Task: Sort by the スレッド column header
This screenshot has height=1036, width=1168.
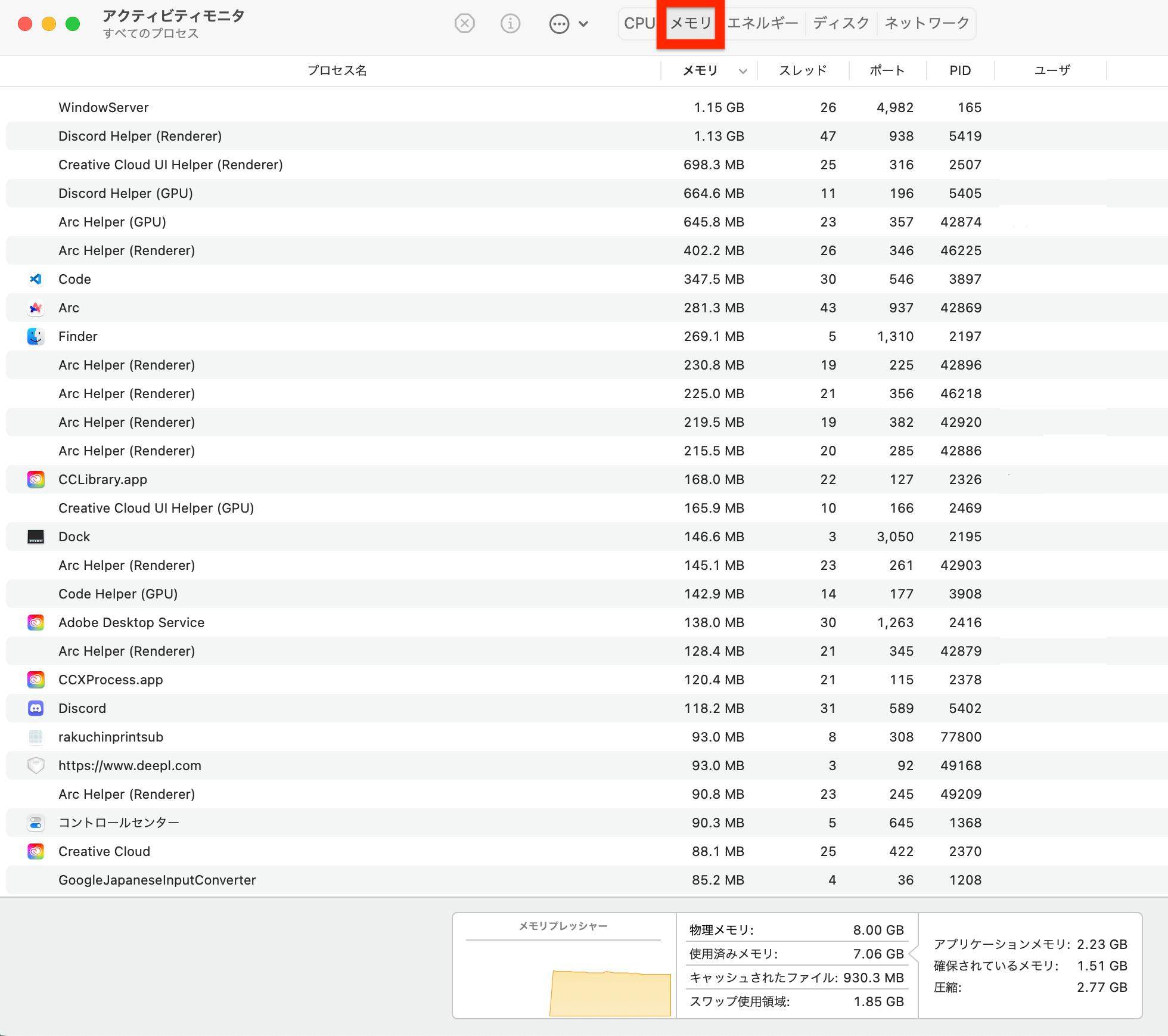Action: pyautogui.click(x=803, y=70)
